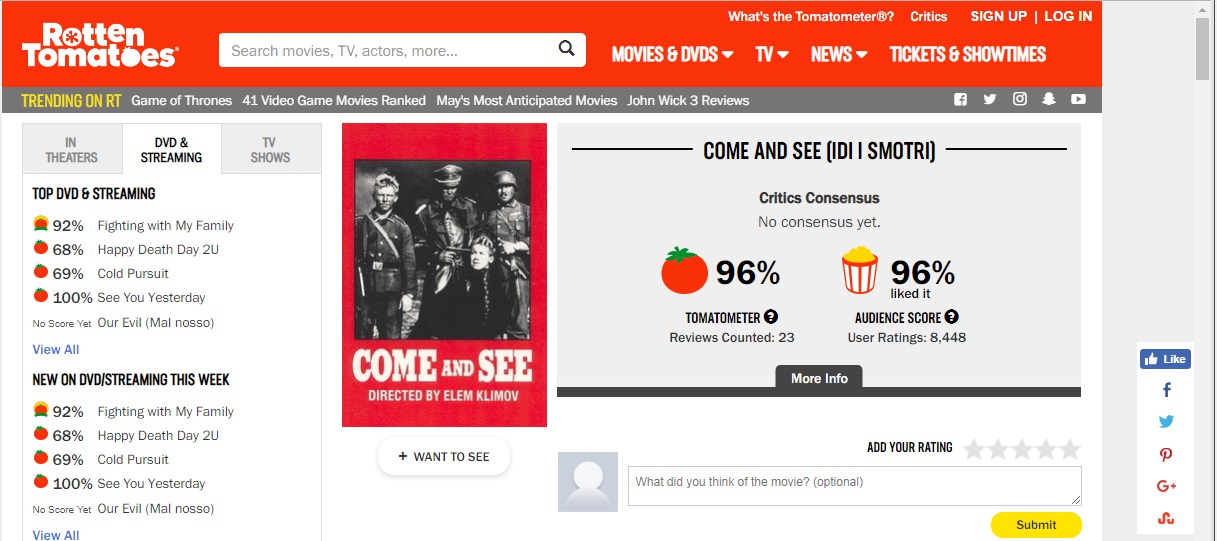
Task: Click the Tomatometer help question icon
Action: click(771, 317)
